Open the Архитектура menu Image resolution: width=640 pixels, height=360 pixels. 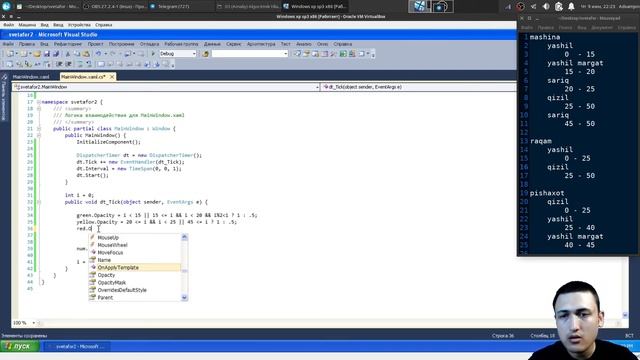261,44
